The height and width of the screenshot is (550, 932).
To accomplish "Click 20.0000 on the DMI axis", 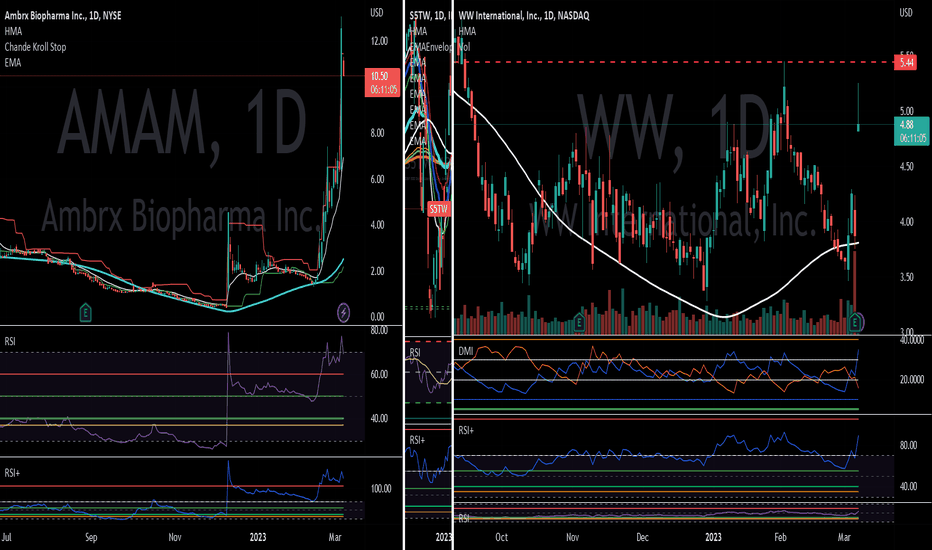I will (x=912, y=379).
